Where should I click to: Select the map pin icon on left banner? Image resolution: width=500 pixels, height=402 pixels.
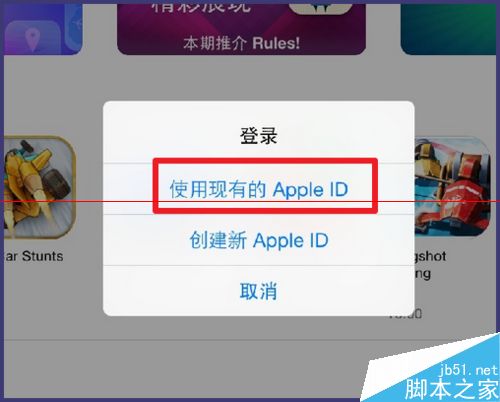[32, 40]
